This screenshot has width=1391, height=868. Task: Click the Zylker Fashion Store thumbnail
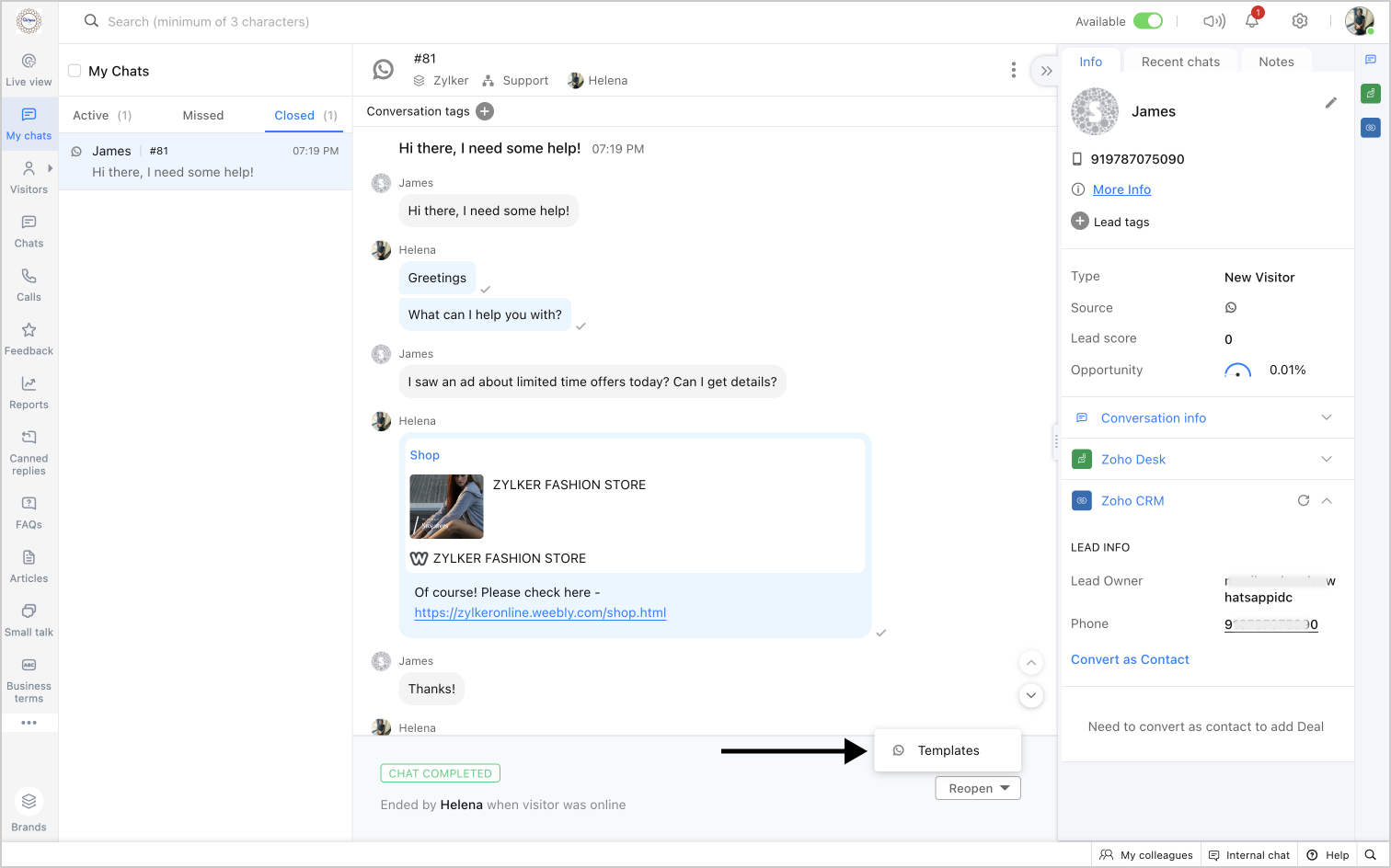tap(446, 507)
